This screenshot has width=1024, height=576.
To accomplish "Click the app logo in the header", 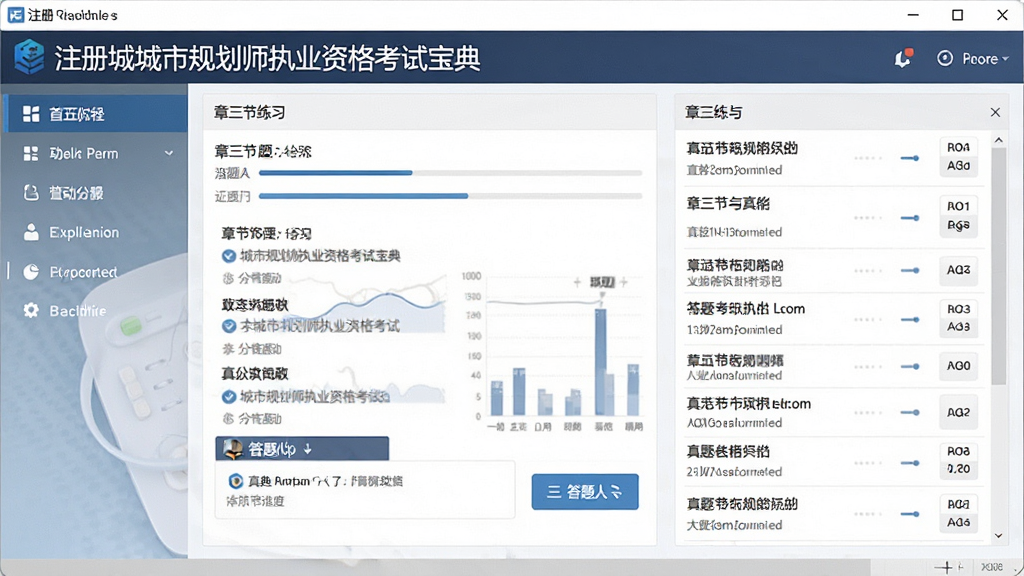I will (x=29, y=57).
